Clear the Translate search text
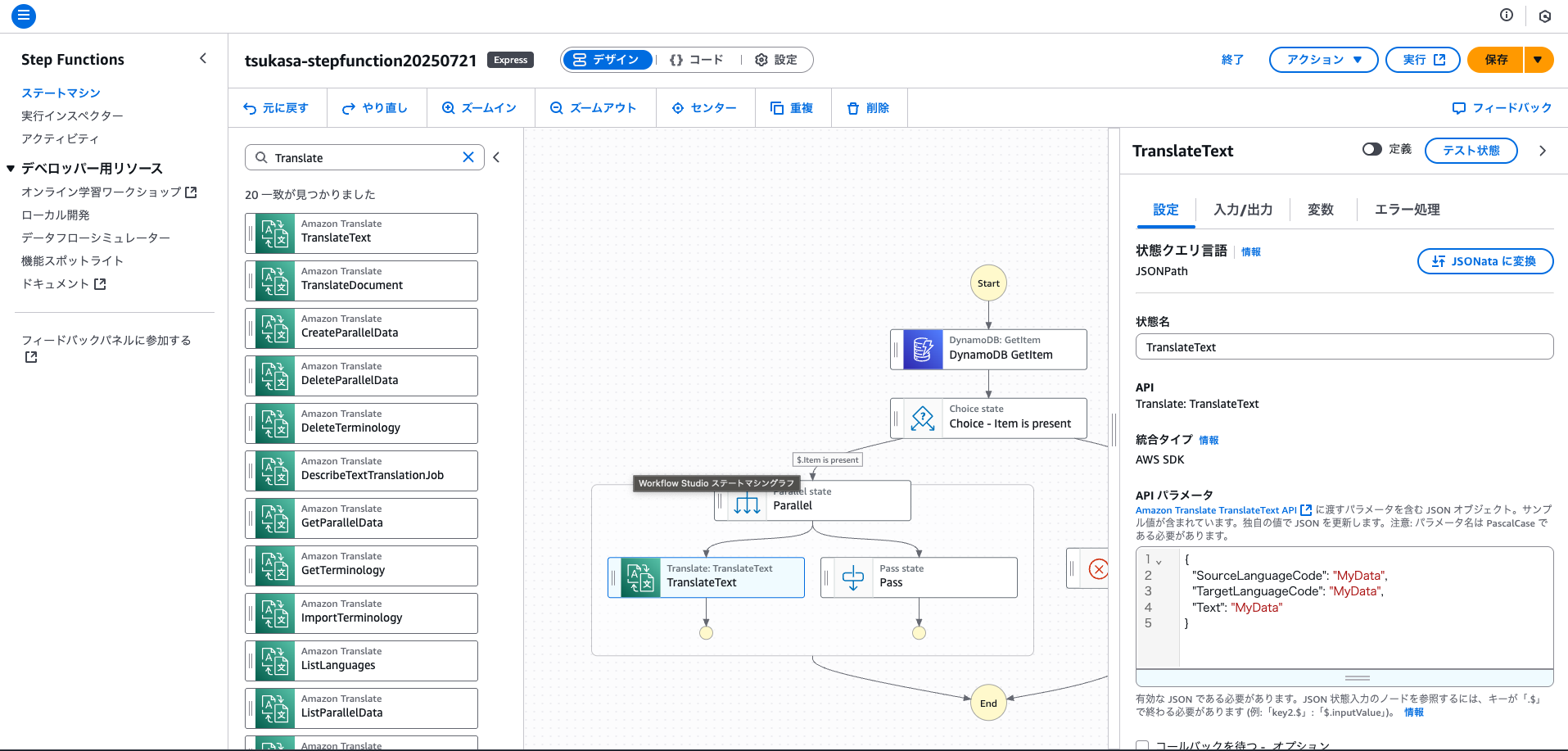Viewport: 1568px width, 751px height. pyautogui.click(x=468, y=157)
